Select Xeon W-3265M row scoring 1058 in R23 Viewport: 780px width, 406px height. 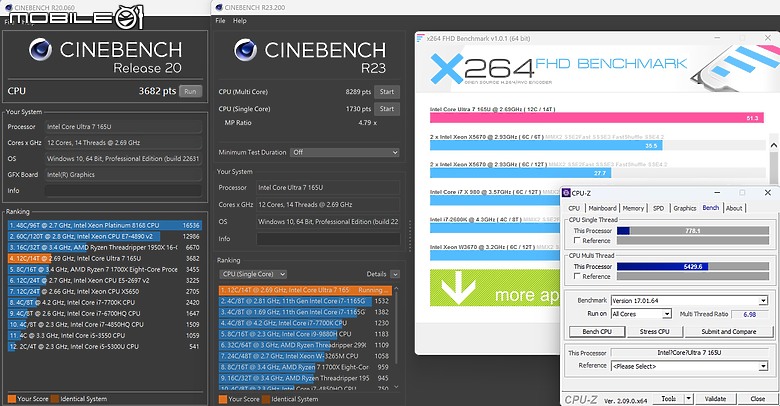pyautogui.click(x=305, y=356)
